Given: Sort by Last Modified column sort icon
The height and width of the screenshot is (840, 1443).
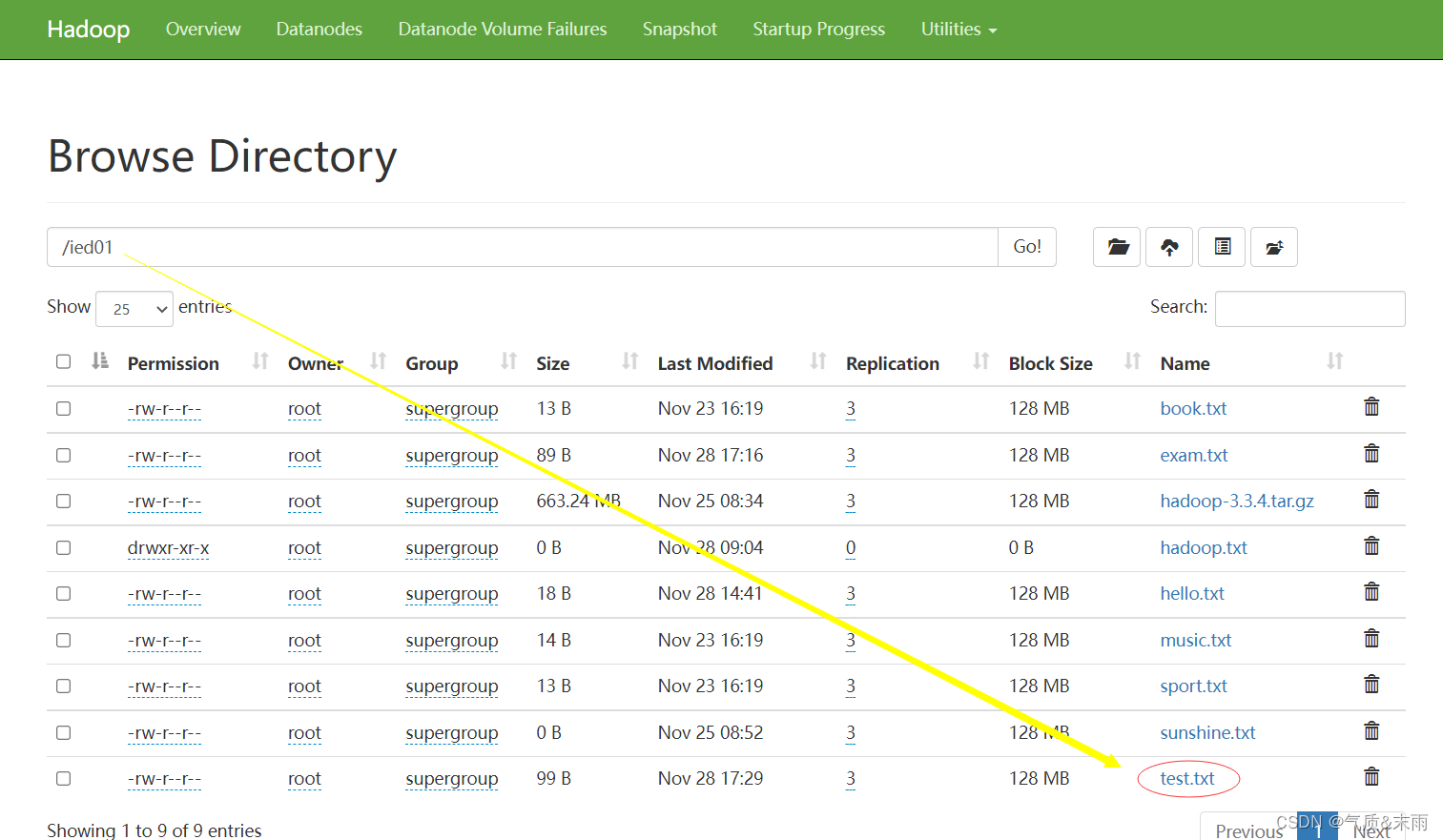Looking at the screenshot, I should click(818, 361).
